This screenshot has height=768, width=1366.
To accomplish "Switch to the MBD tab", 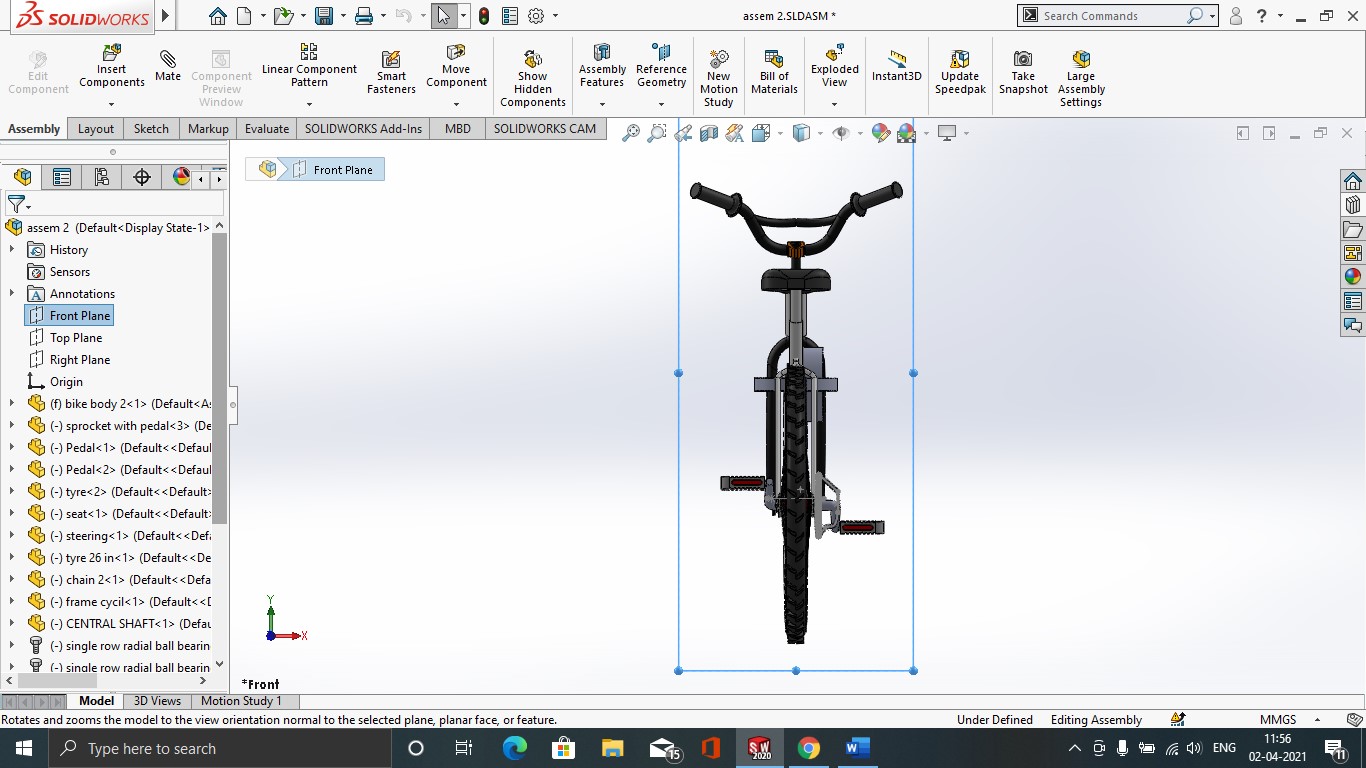I will (458, 129).
